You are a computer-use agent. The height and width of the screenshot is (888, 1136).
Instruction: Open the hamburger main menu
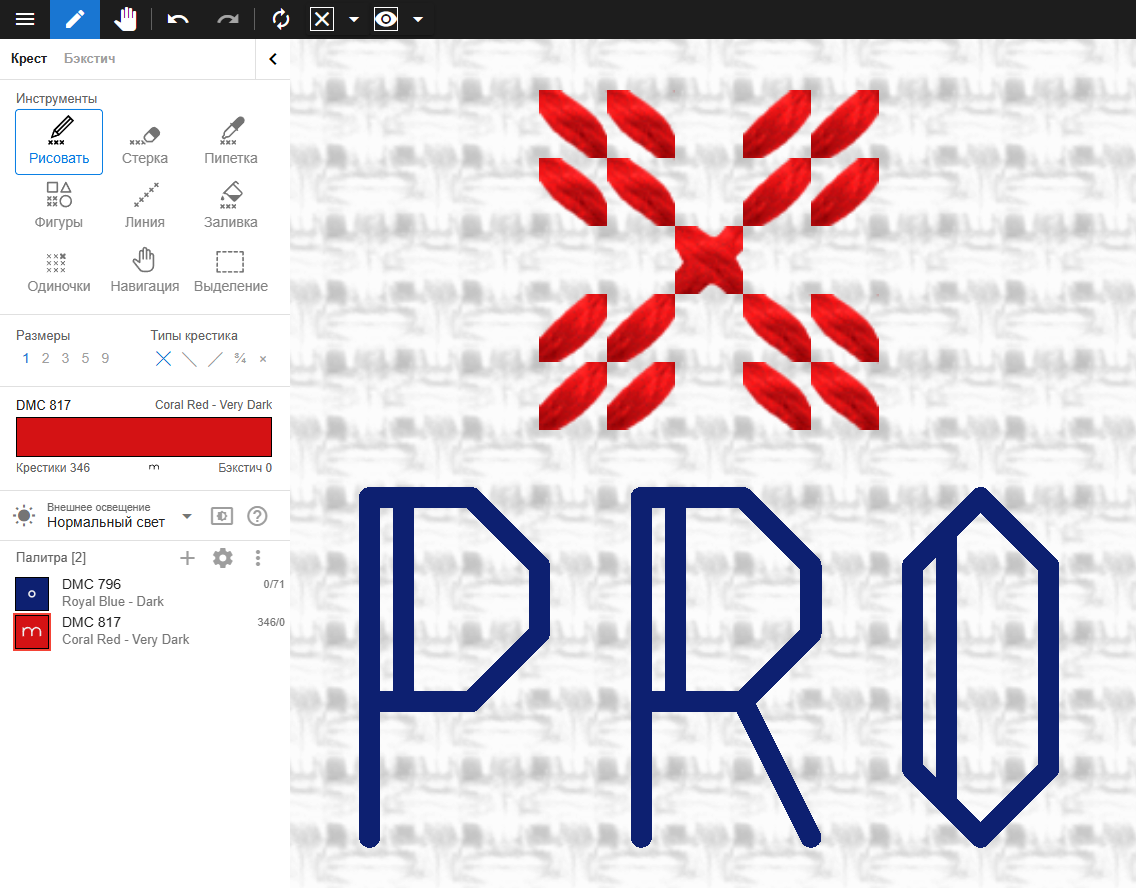[x=25, y=19]
